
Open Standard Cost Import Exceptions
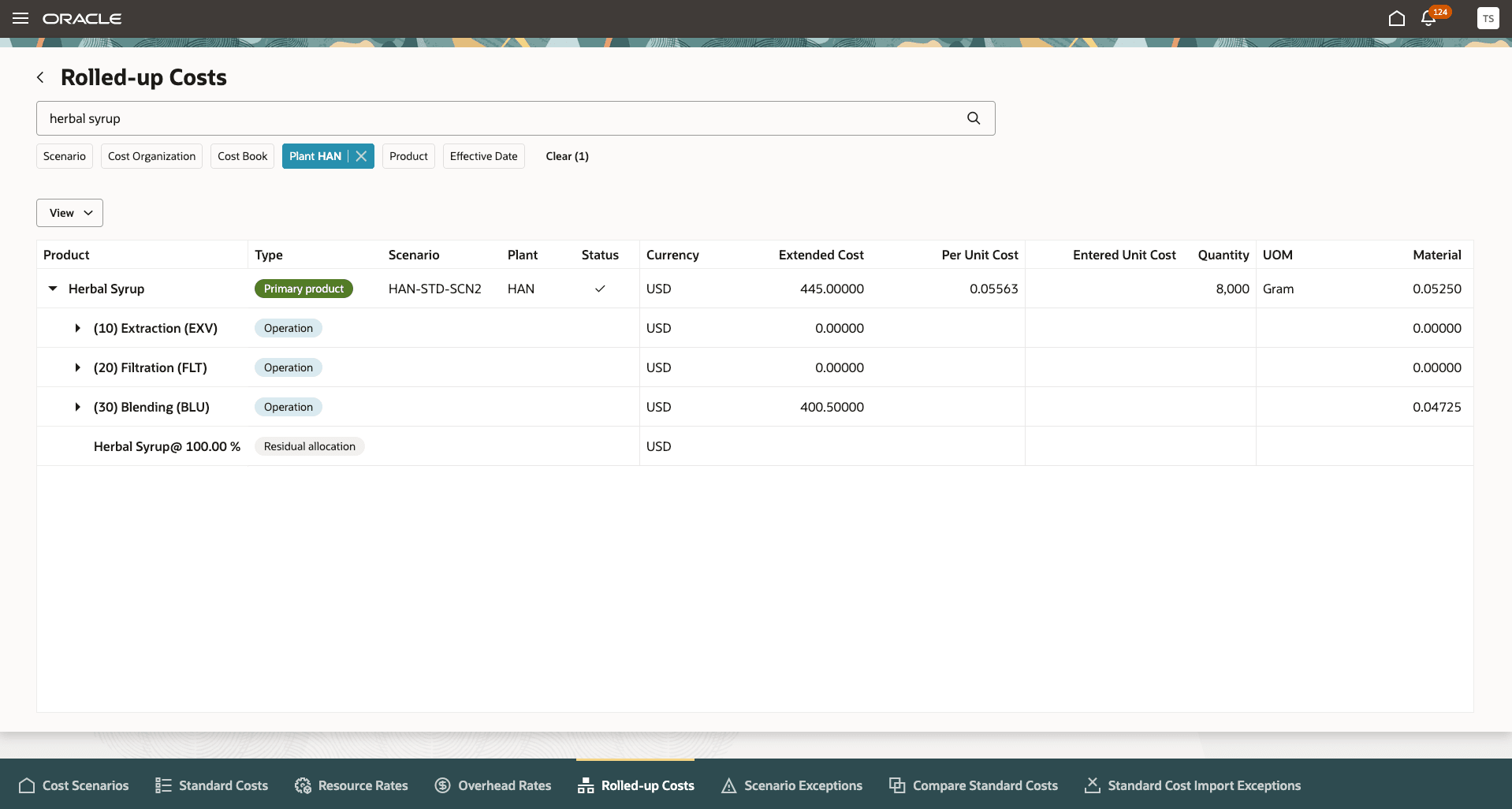coord(1191,785)
